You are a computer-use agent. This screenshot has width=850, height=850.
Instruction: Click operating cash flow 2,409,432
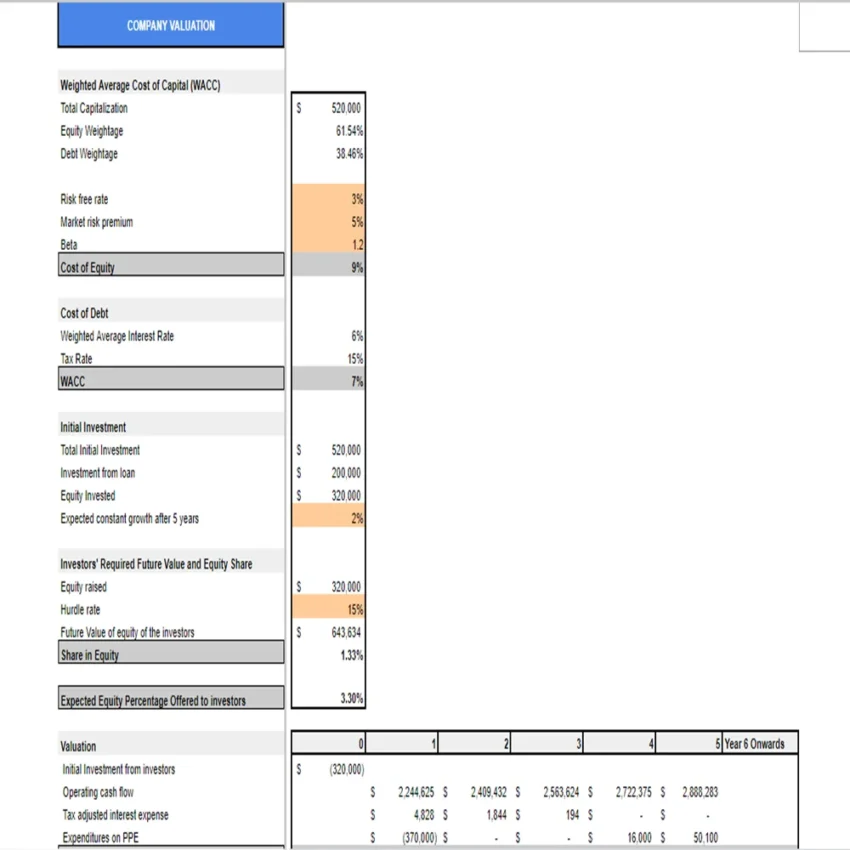(488, 792)
